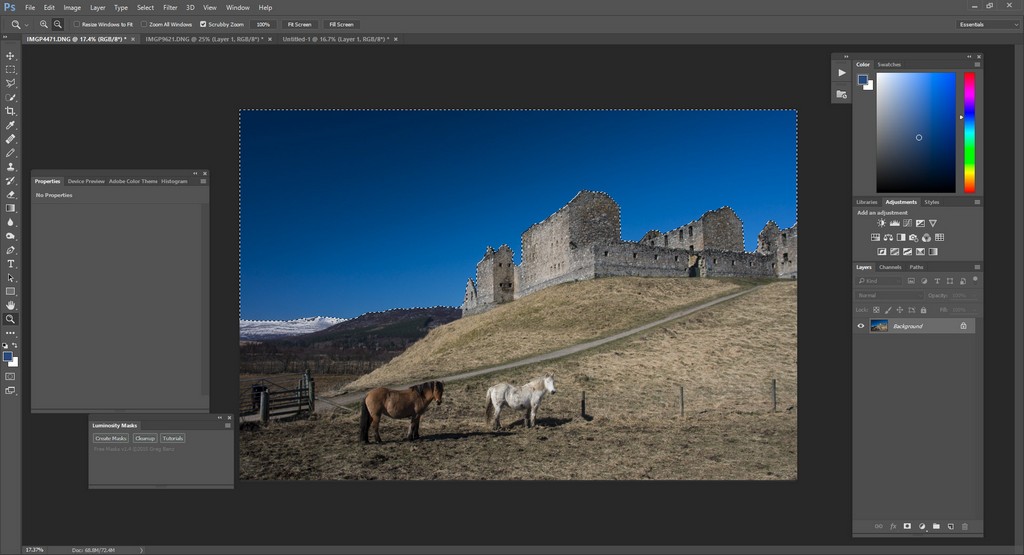Select the Move tool
The height and width of the screenshot is (555, 1024).
(x=11, y=56)
